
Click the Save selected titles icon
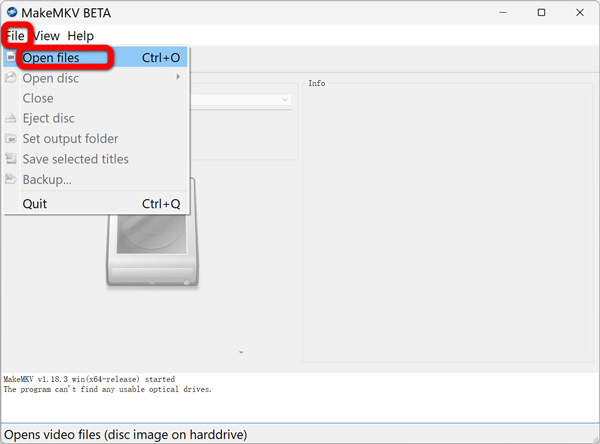[11, 158]
